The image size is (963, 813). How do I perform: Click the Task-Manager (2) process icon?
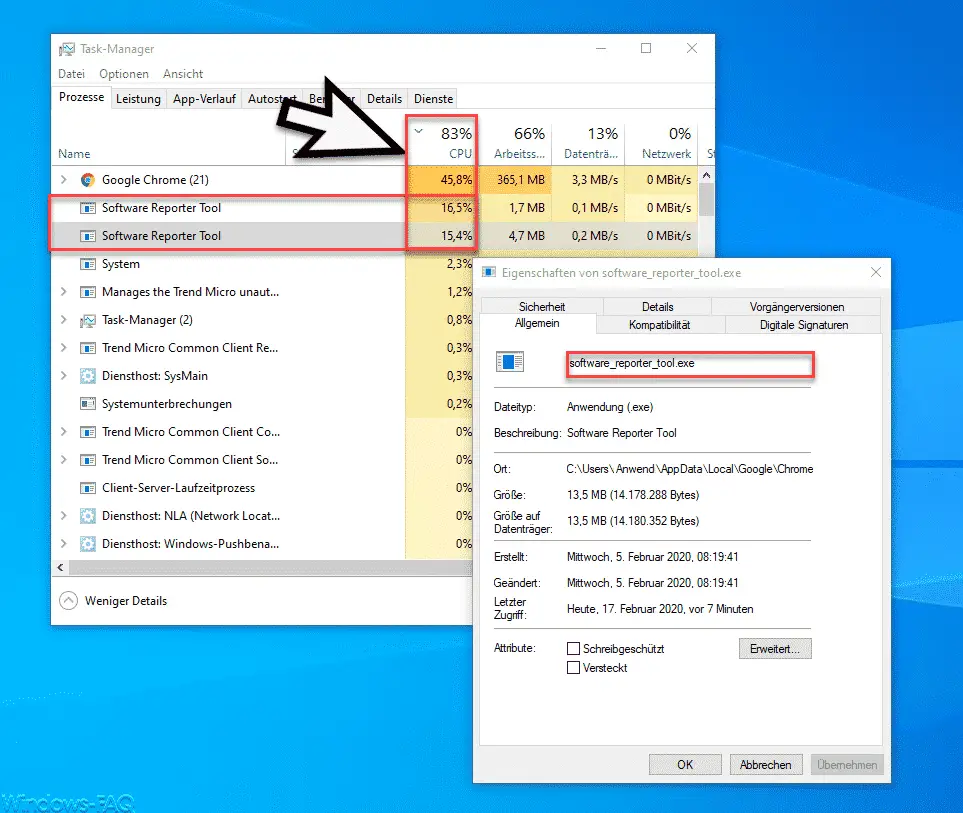click(x=88, y=321)
